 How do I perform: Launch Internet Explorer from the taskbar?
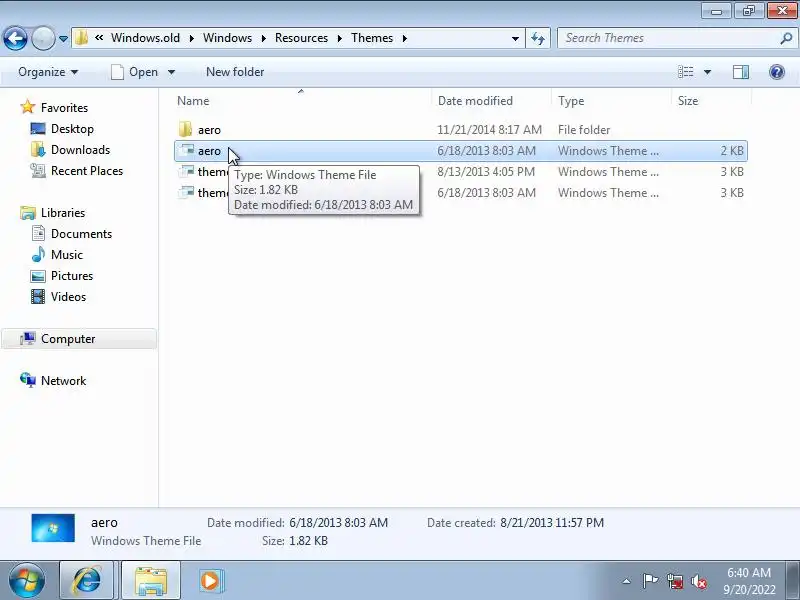87,581
